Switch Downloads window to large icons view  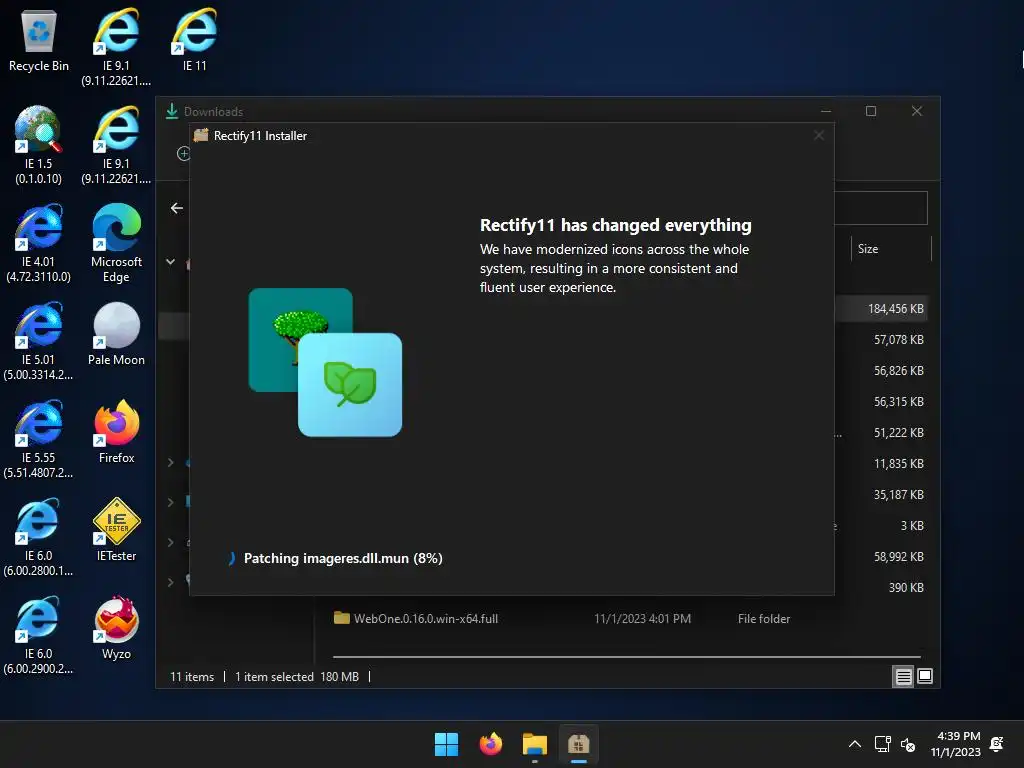click(925, 677)
